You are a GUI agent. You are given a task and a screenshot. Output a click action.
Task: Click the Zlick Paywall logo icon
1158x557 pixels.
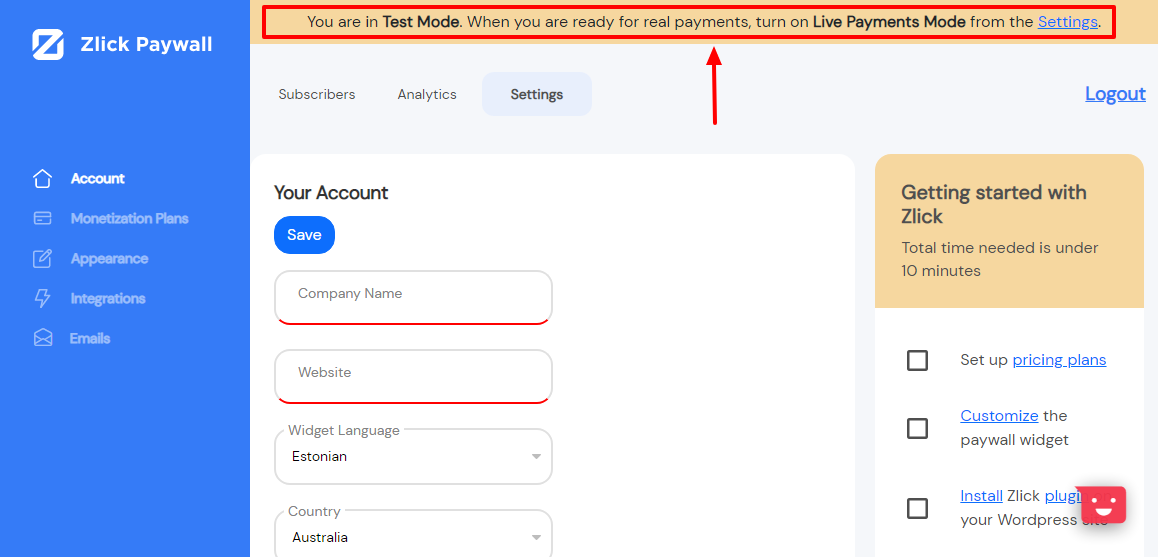[48, 45]
